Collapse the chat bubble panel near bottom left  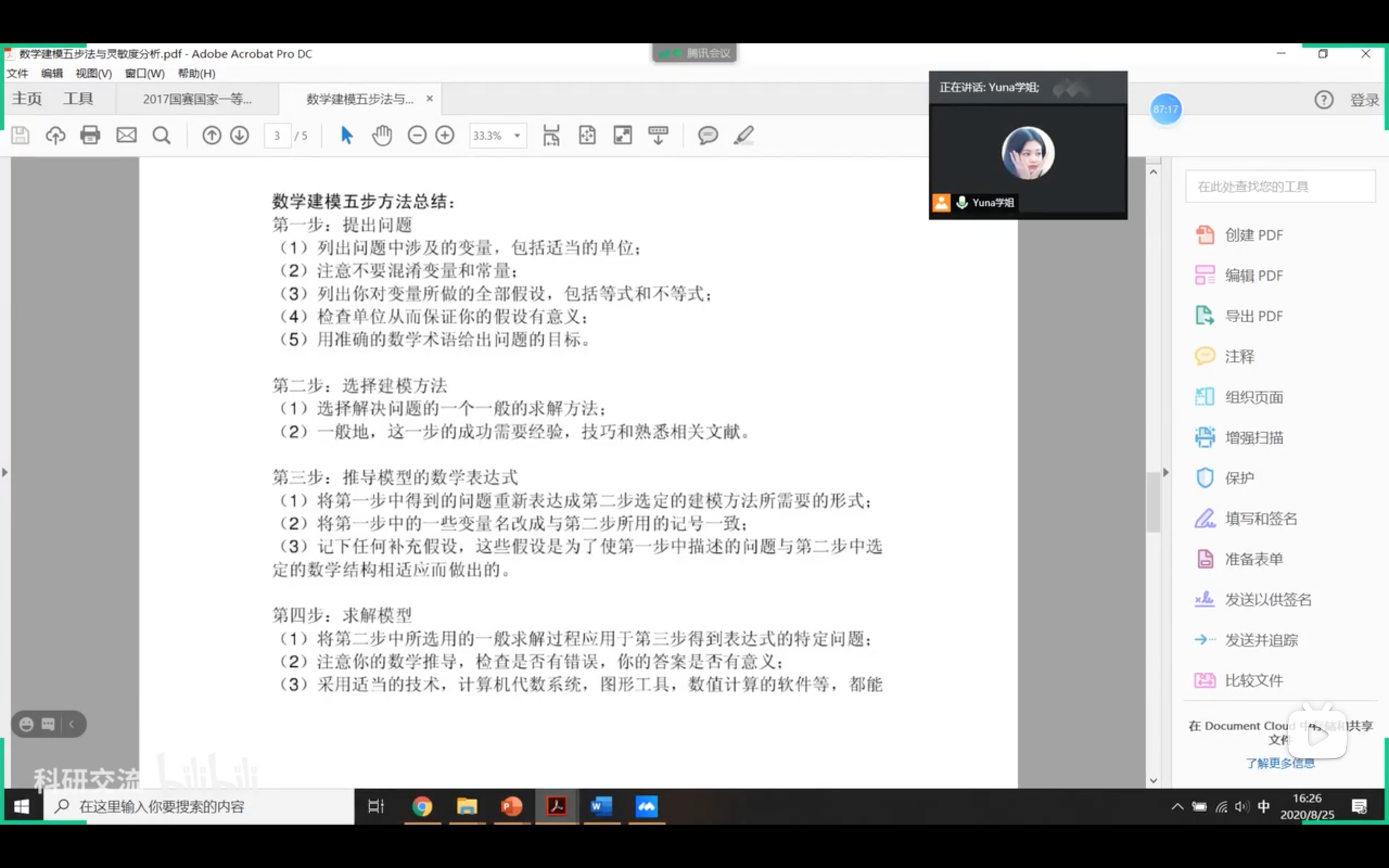point(72,724)
